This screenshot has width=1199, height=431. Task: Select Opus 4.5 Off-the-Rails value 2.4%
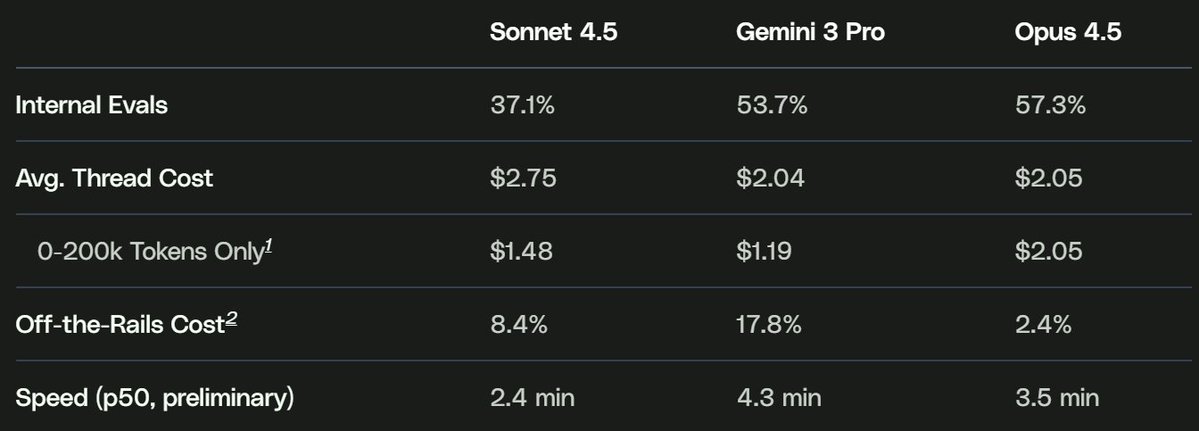[x=1043, y=324]
